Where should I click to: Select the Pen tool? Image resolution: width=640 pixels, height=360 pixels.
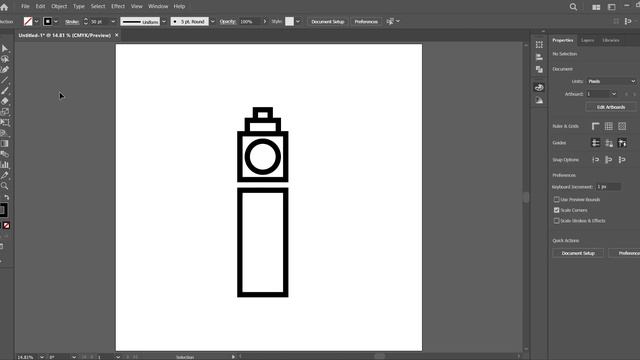(x=5, y=70)
